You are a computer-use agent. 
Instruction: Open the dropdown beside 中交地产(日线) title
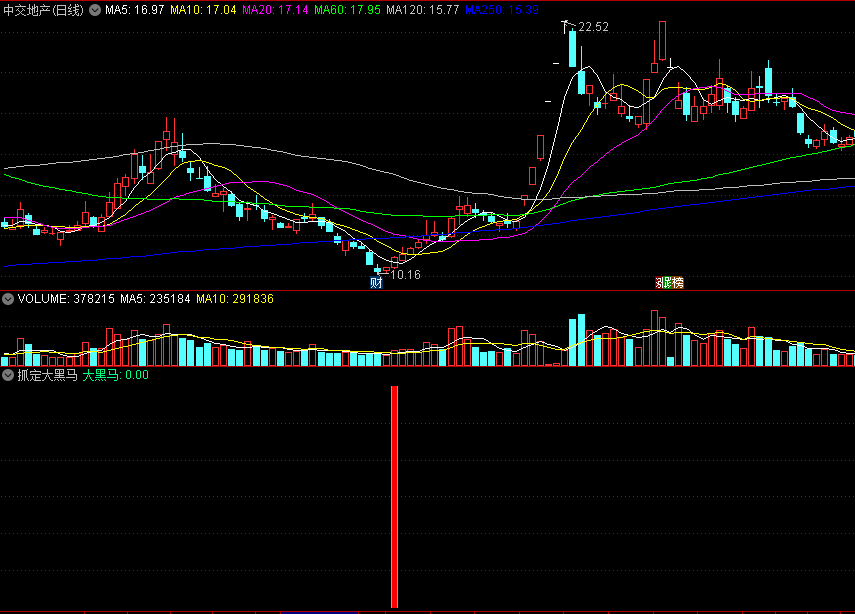click(95, 10)
